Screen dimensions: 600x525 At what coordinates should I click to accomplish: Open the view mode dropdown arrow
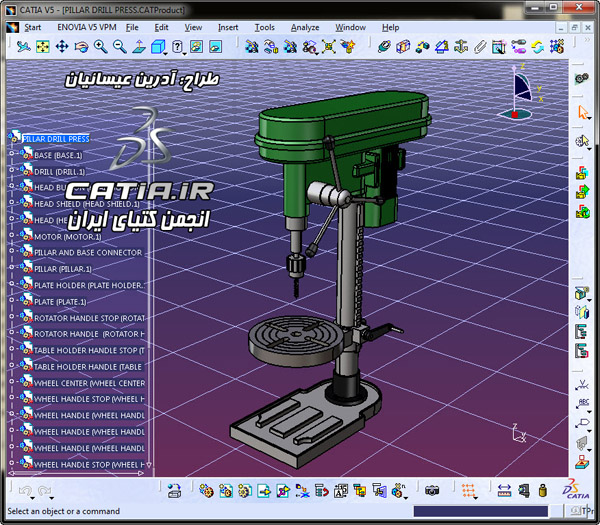click(185, 54)
